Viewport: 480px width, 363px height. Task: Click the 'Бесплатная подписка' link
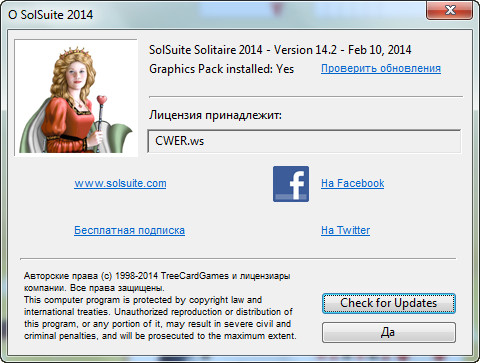[x=129, y=230]
